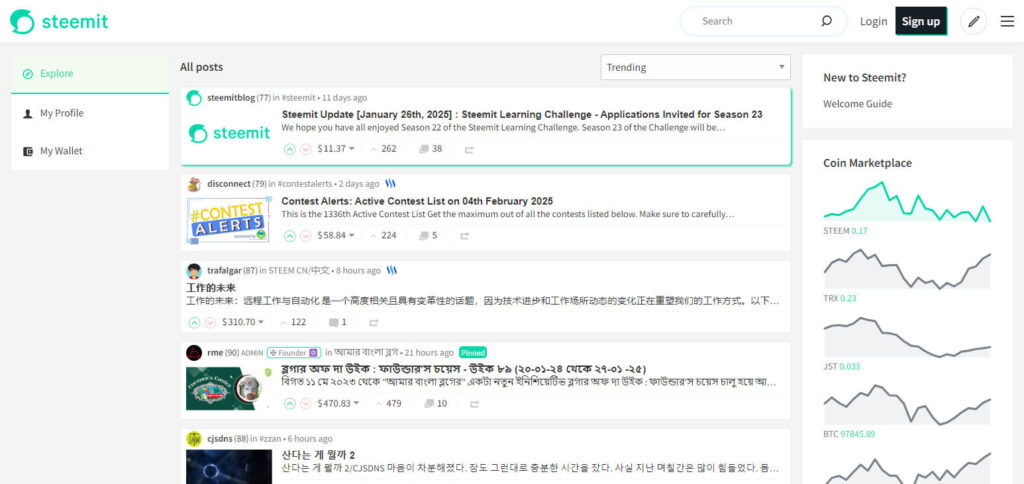The width and height of the screenshot is (1024, 484).
Task: Click the JST 0.033 price label
Action: click(843, 366)
